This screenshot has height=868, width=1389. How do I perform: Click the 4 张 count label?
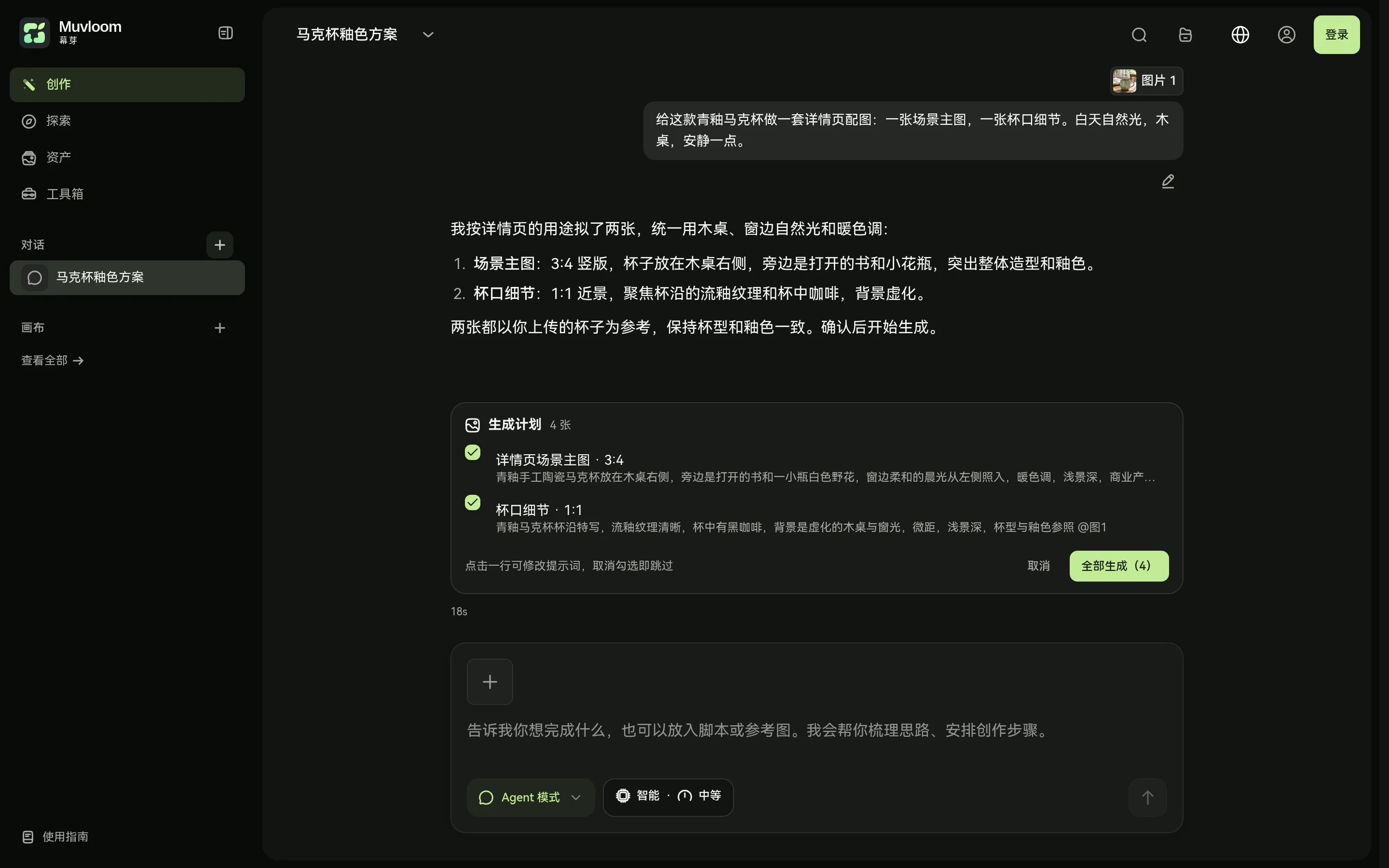click(560, 425)
